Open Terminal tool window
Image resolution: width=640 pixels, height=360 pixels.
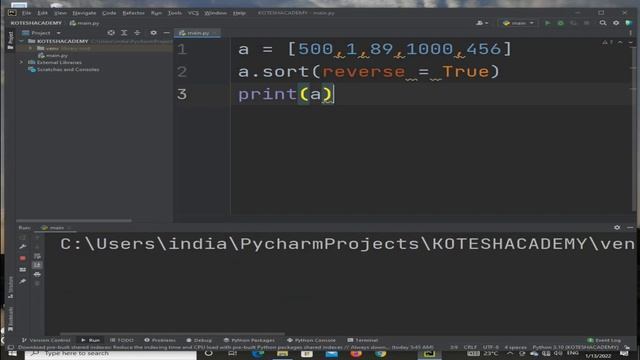pyautogui.click(x=363, y=340)
